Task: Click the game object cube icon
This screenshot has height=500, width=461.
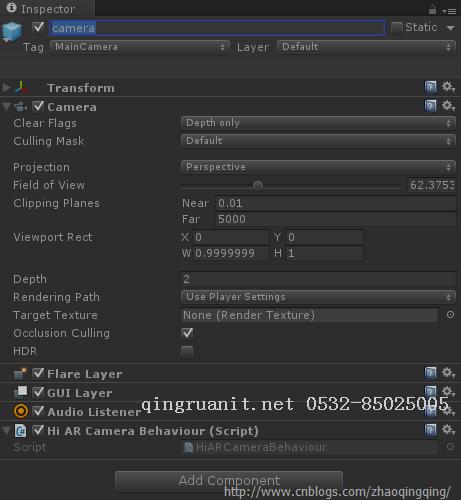Action: point(12,32)
